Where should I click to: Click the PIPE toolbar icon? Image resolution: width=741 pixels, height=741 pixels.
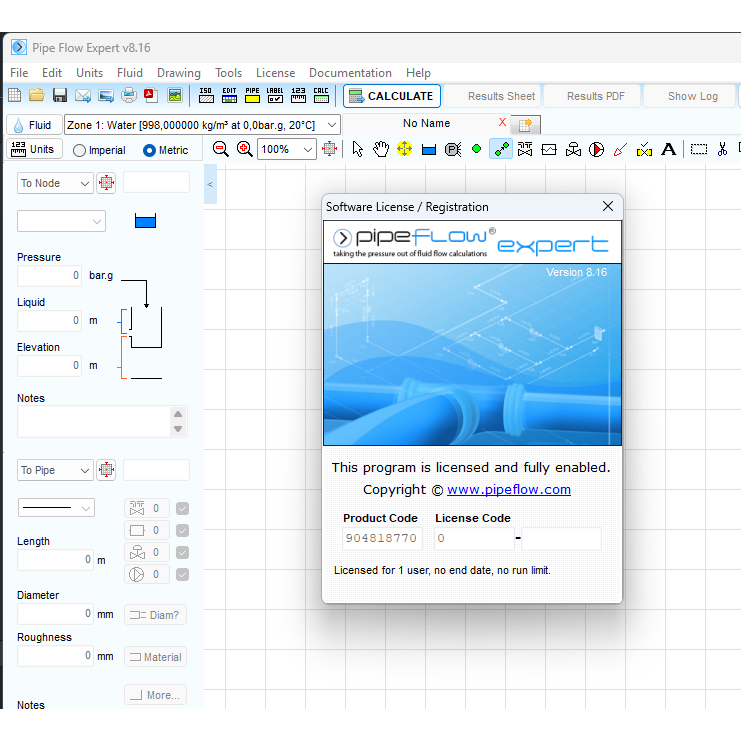click(x=252, y=95)
